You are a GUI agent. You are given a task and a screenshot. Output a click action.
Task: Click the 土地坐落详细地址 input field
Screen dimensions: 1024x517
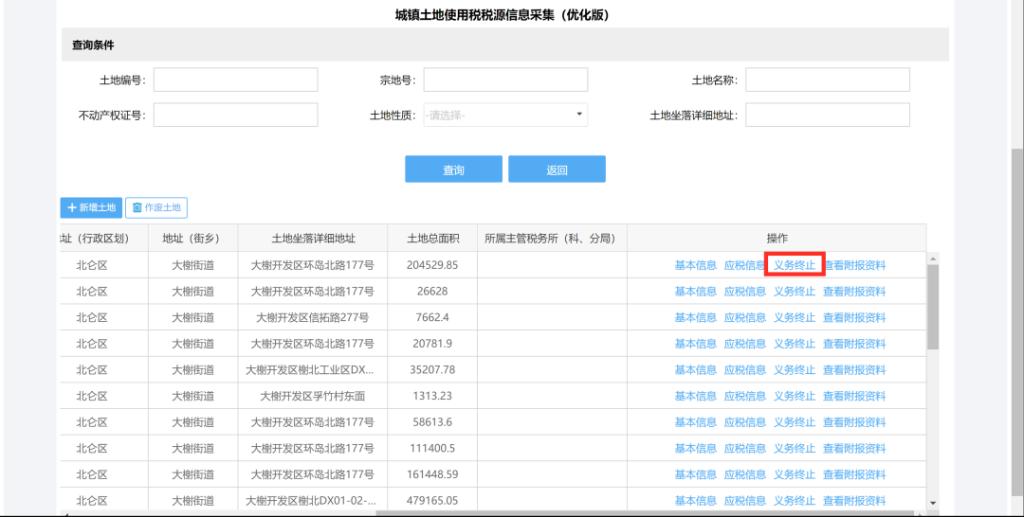(x=827, y=115)
